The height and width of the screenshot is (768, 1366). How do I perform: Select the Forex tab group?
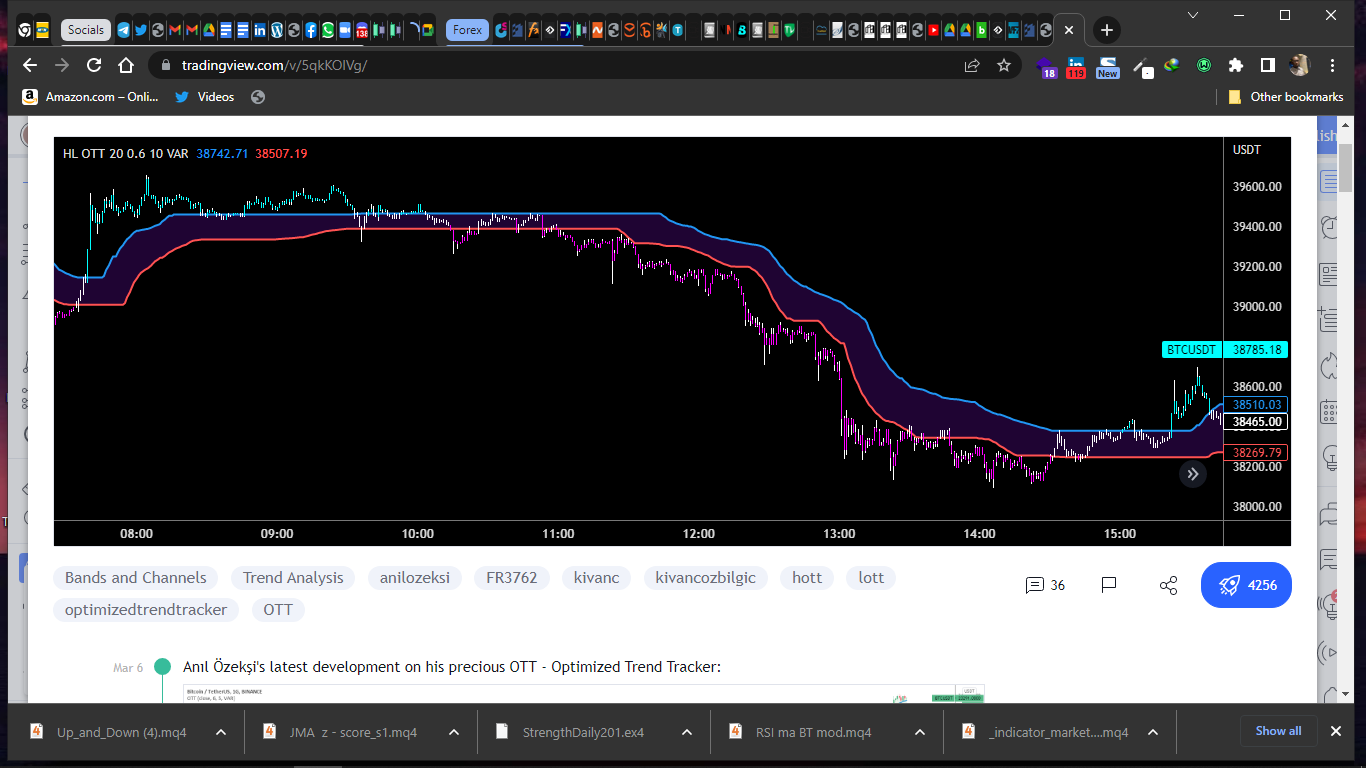point(467,30)
